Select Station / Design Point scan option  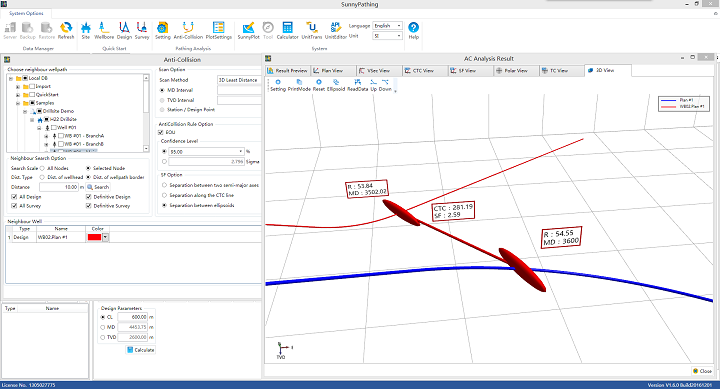coord(162,110)
